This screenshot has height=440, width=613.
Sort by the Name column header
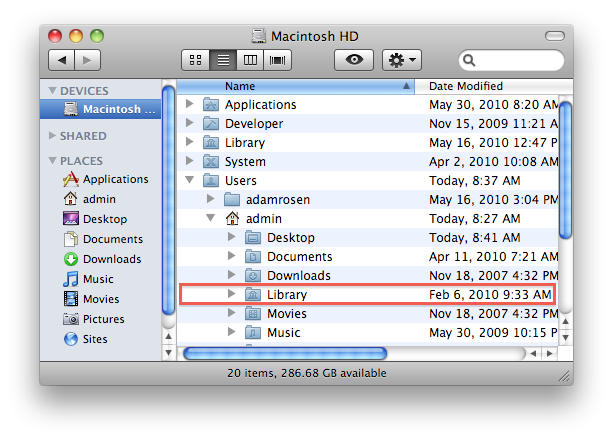coord(300,86)
